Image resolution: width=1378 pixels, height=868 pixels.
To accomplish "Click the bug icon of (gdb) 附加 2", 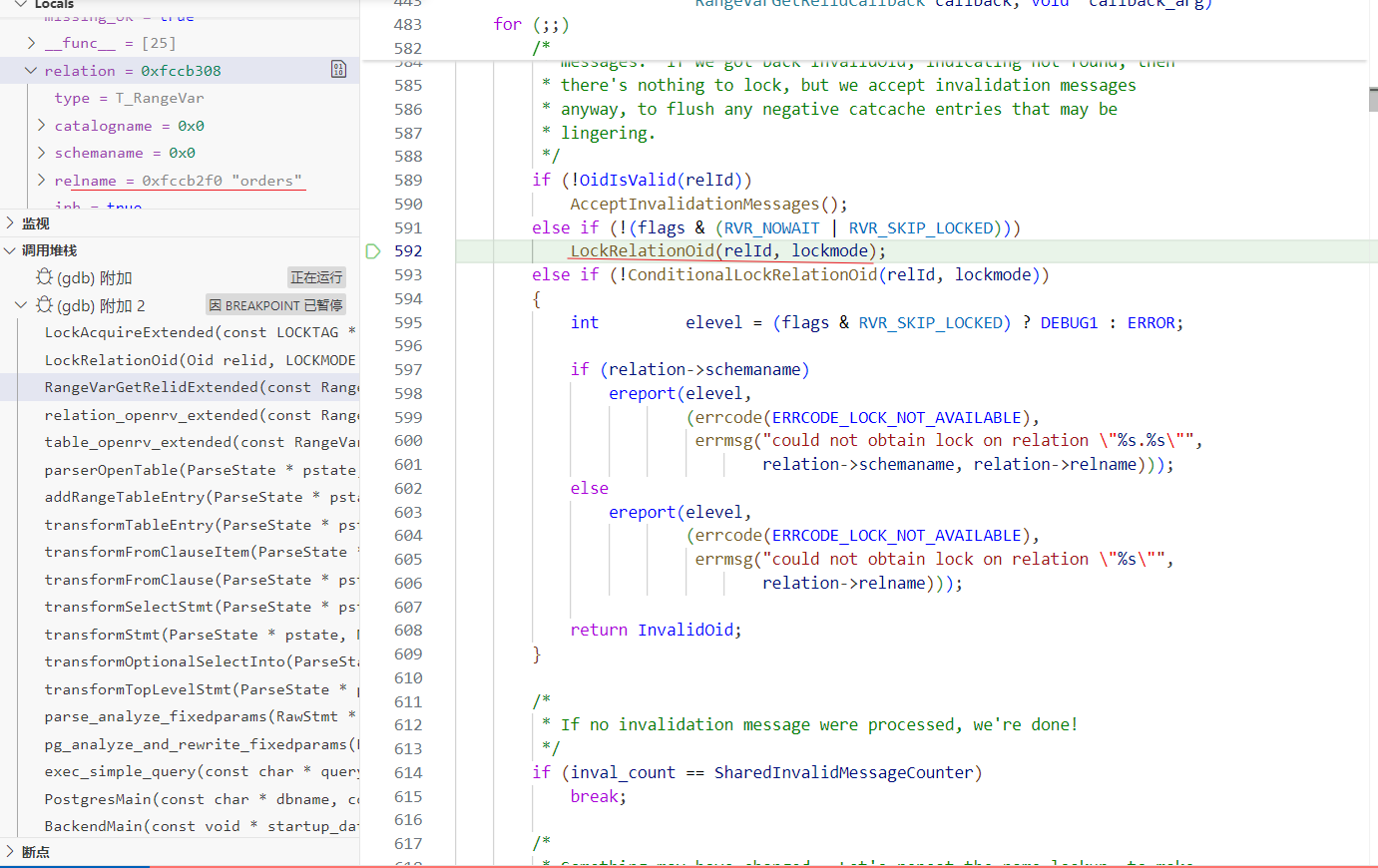I will pyautogui.click(x=45, y=305).
